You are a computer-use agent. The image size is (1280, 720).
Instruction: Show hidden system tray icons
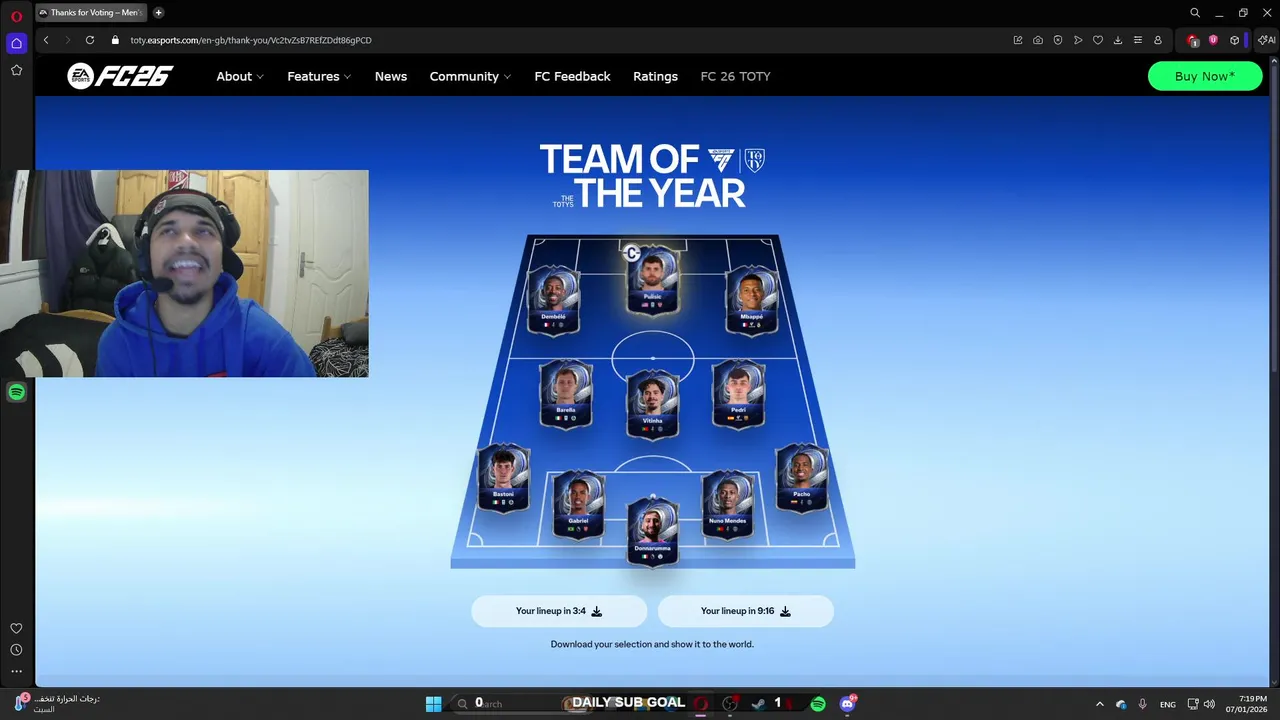tap(1100, 704)
